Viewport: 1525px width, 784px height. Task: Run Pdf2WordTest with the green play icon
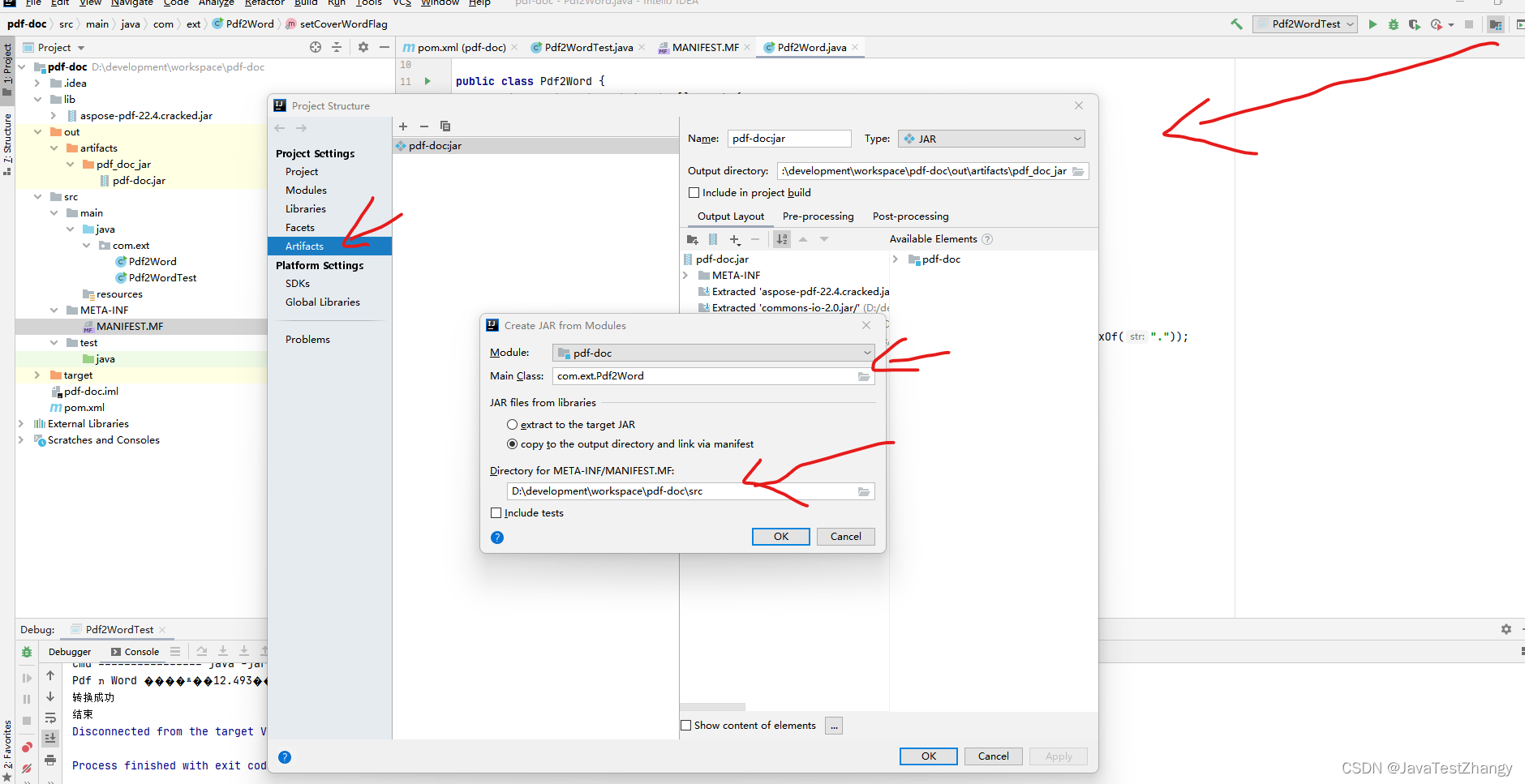coord(1372,24)
